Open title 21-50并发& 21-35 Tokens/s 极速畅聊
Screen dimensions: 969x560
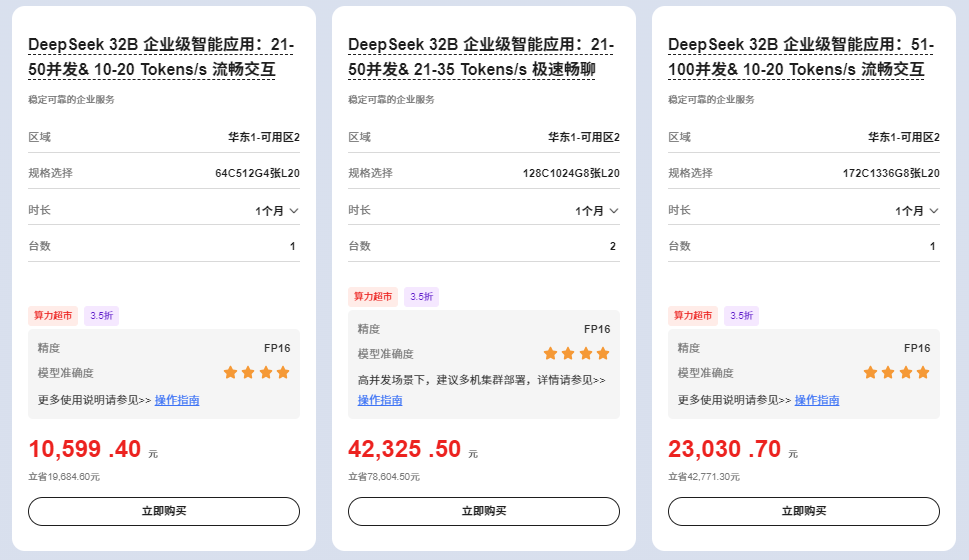click(481, 57)
